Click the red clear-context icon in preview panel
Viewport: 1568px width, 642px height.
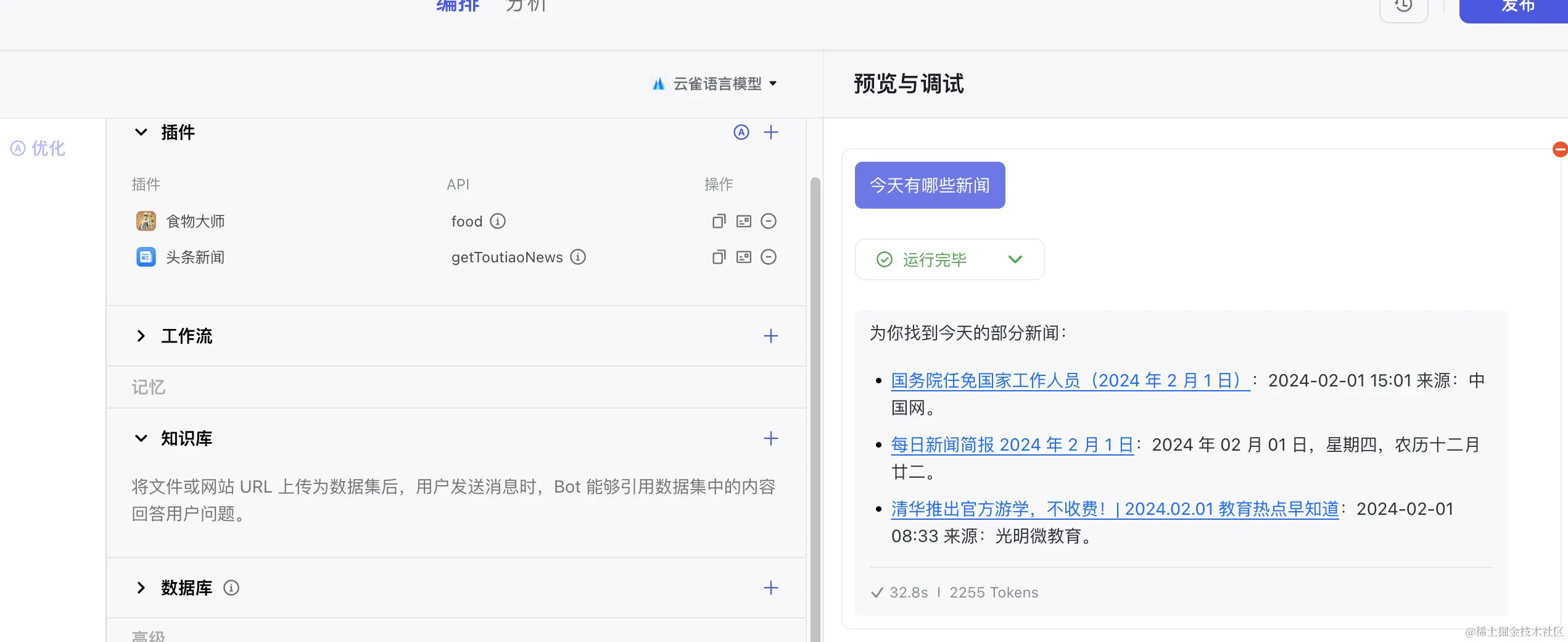1561,149
